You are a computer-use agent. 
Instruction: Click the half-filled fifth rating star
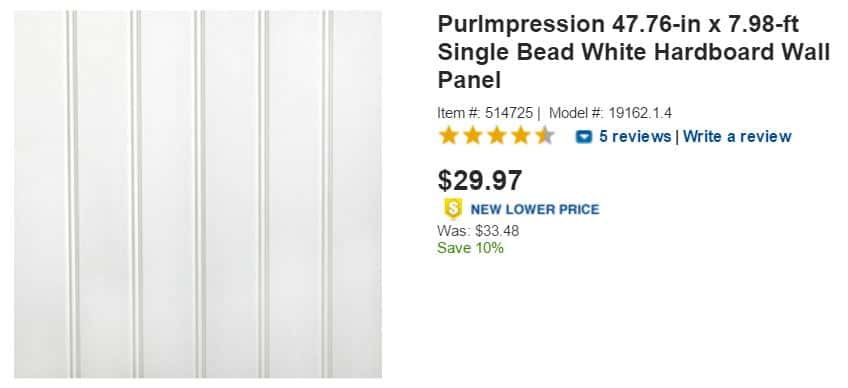545,135
